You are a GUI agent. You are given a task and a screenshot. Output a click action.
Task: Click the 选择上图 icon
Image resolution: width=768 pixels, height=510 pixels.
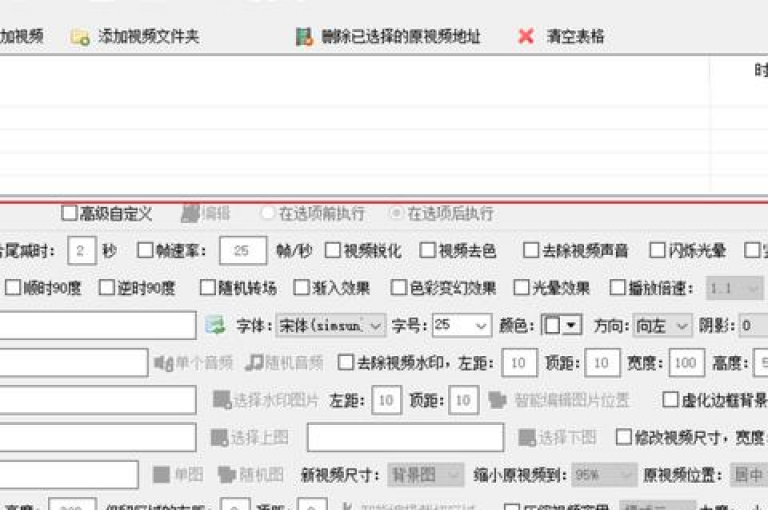click(x=219, y=437)
